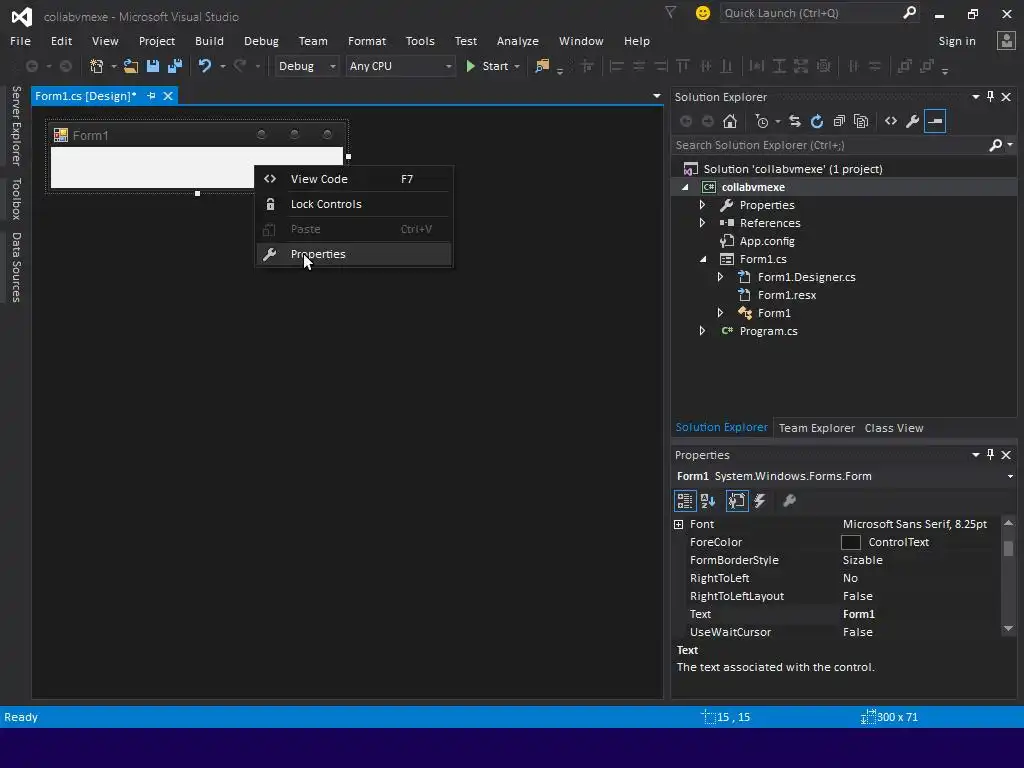
Task: Click the account avatar icon near Sign in
Action: pyautogui.click(x=1006, y=40)
